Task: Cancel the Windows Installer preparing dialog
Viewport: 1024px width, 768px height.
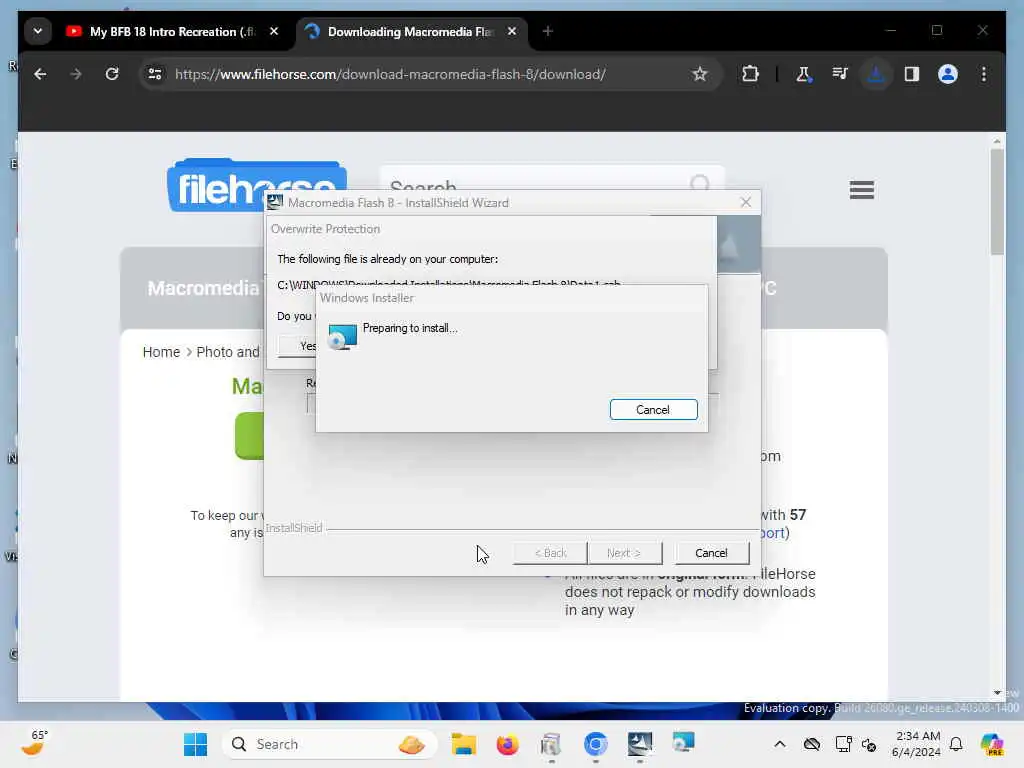Action: [653, 409]
